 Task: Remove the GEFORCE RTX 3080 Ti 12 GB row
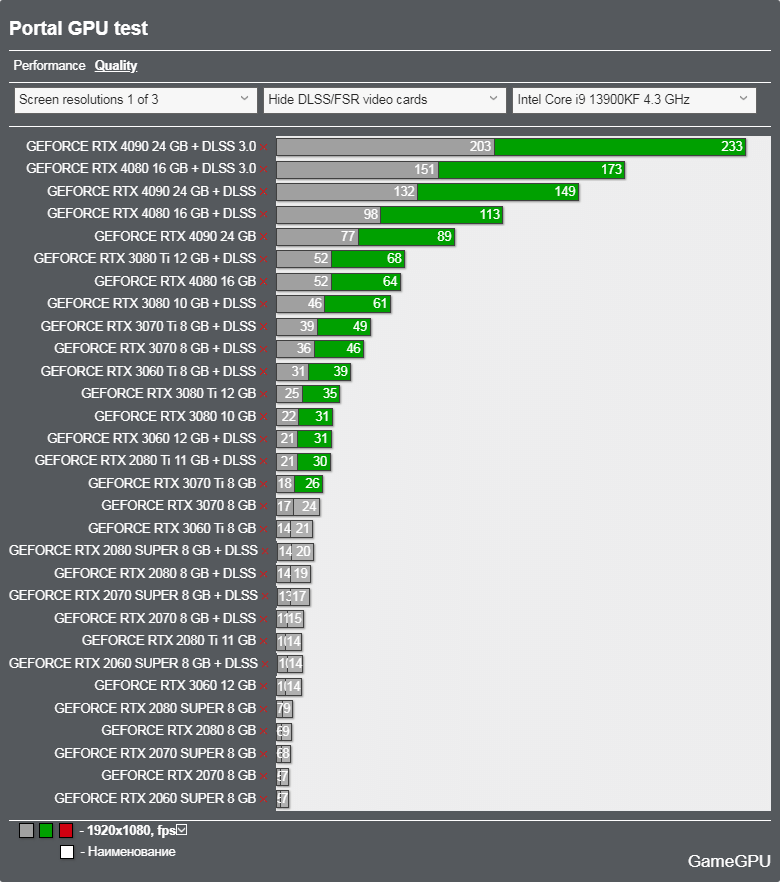[x=264, y=395]
